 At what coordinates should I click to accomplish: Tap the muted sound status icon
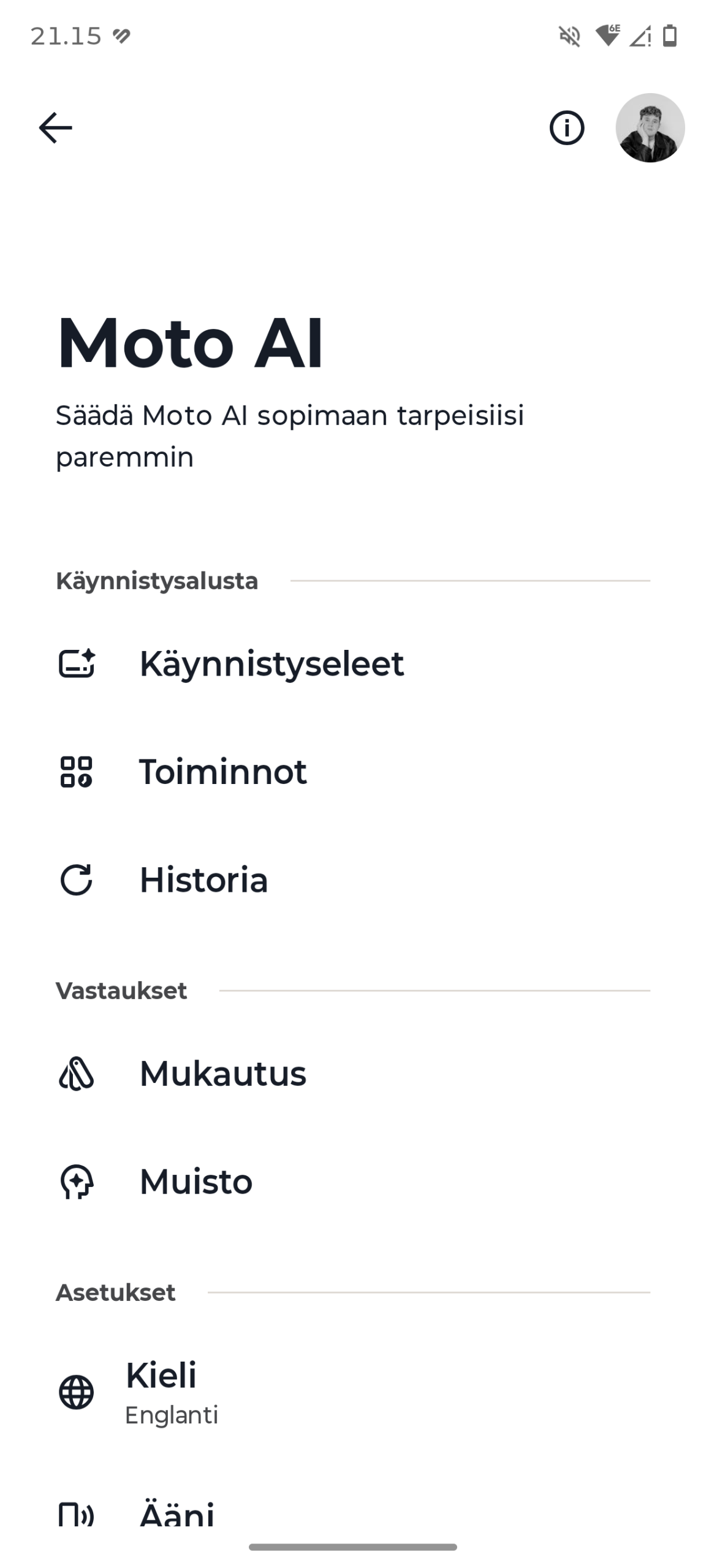click(569, 36)
